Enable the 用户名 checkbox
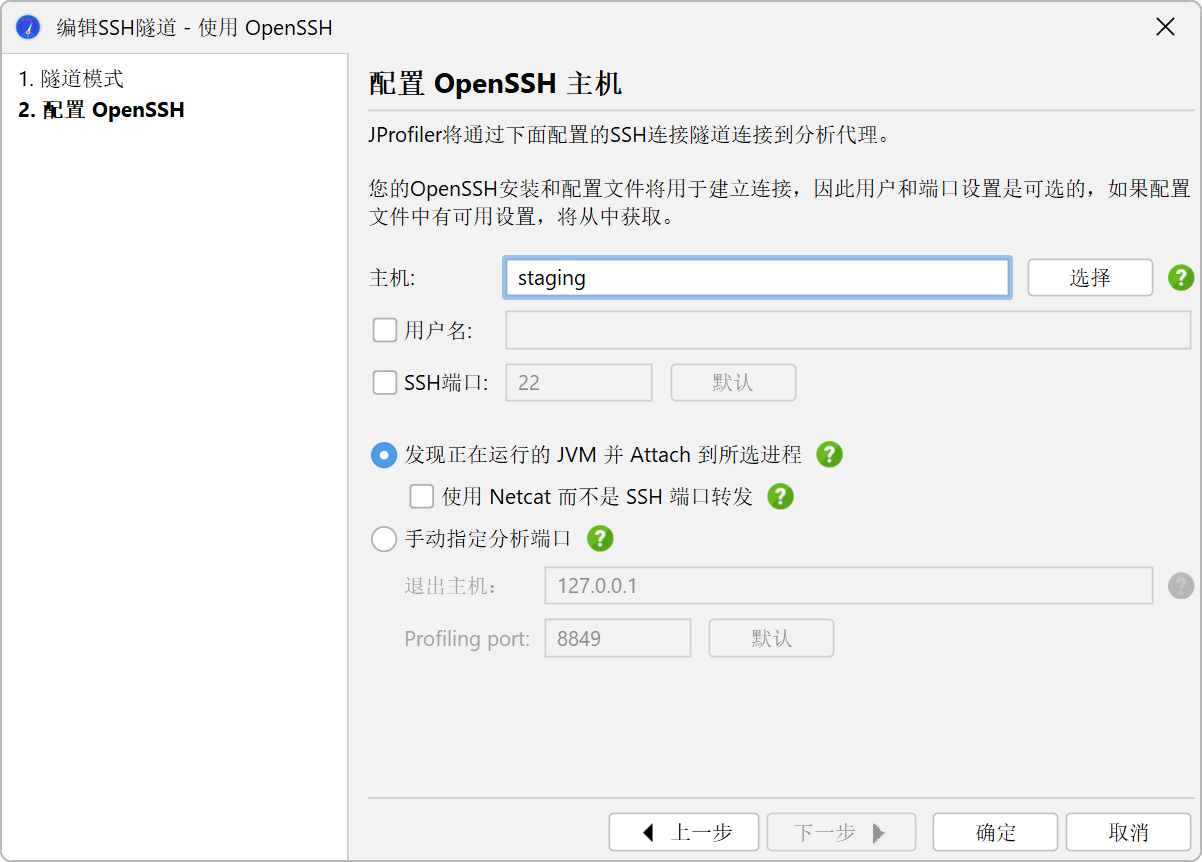Image resolution: width=1202 pixels, height=862 pixels. [385, 330]
